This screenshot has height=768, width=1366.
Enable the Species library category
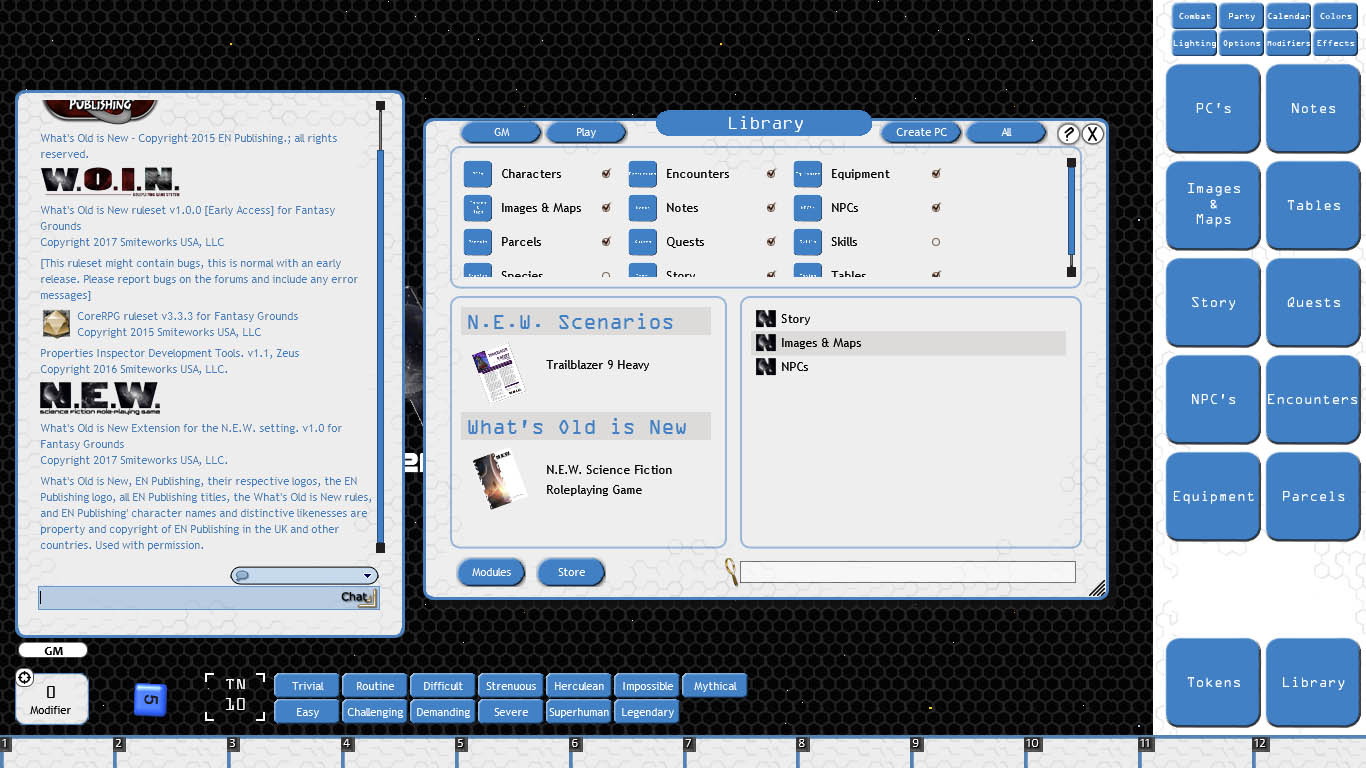(606, 275)
